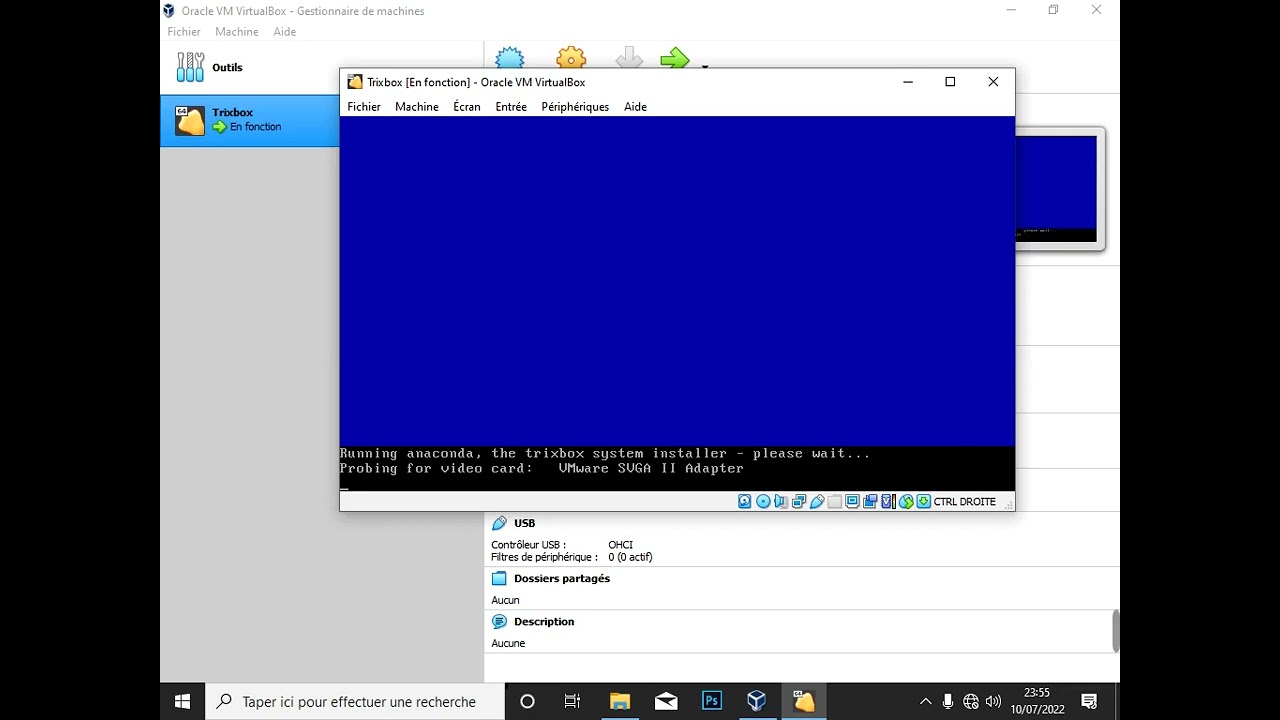Maximize the Trixbox VM window
This screenshot has width=1280, height=720.
tap(950, 82)
